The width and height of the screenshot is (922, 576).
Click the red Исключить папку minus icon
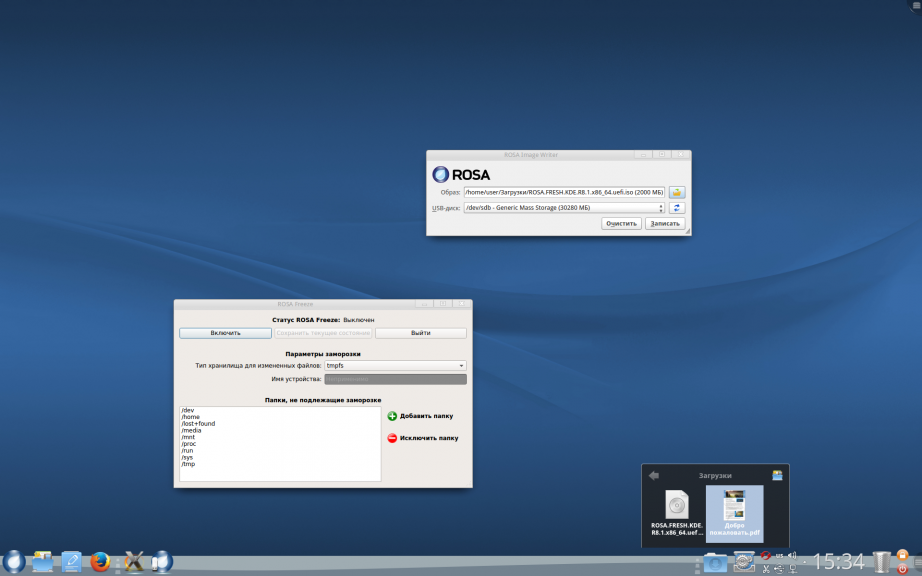[x=392, y=438]
